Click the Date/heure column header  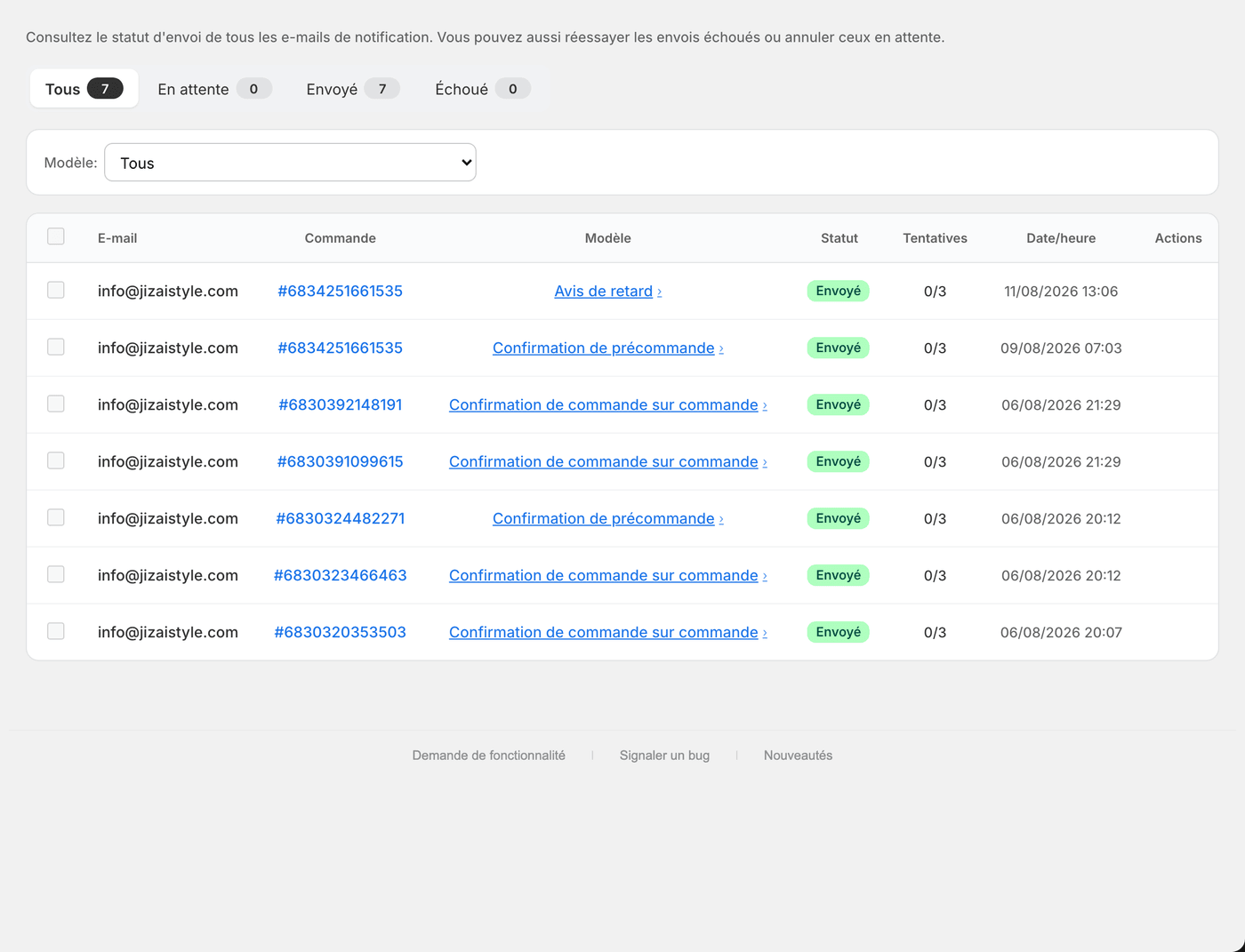point(1061,238)
